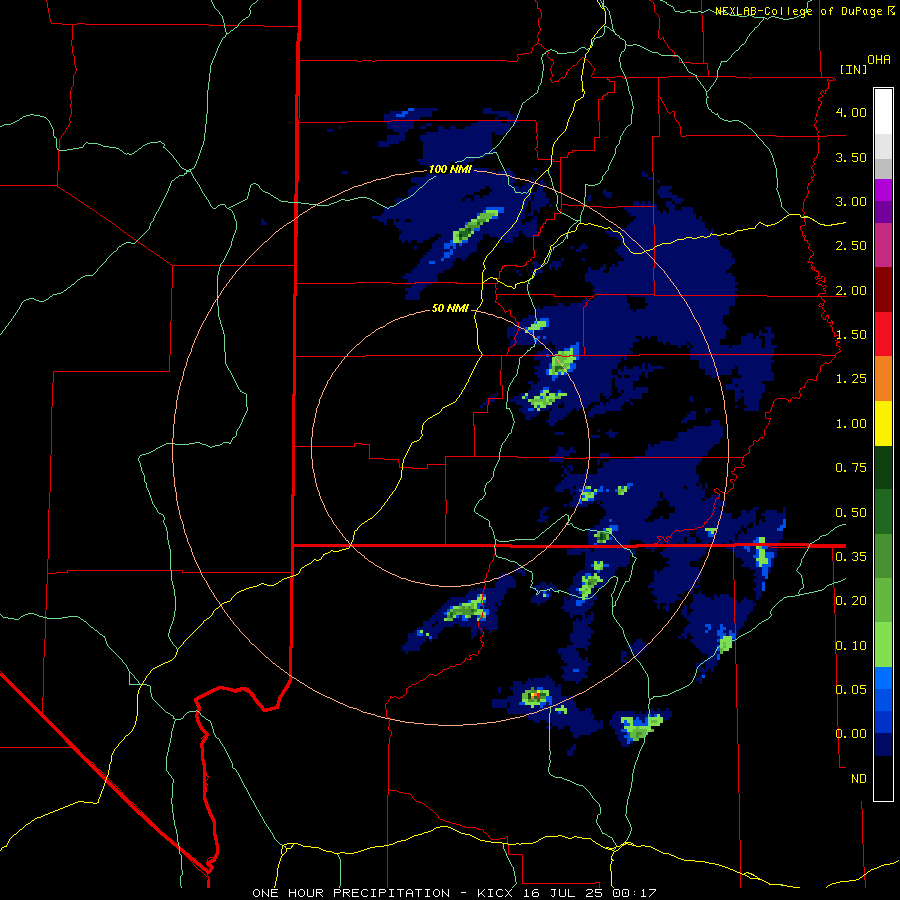Pick the yellow swatch on the legend bar
Screen dimensions: 900x900
point(883,423)
